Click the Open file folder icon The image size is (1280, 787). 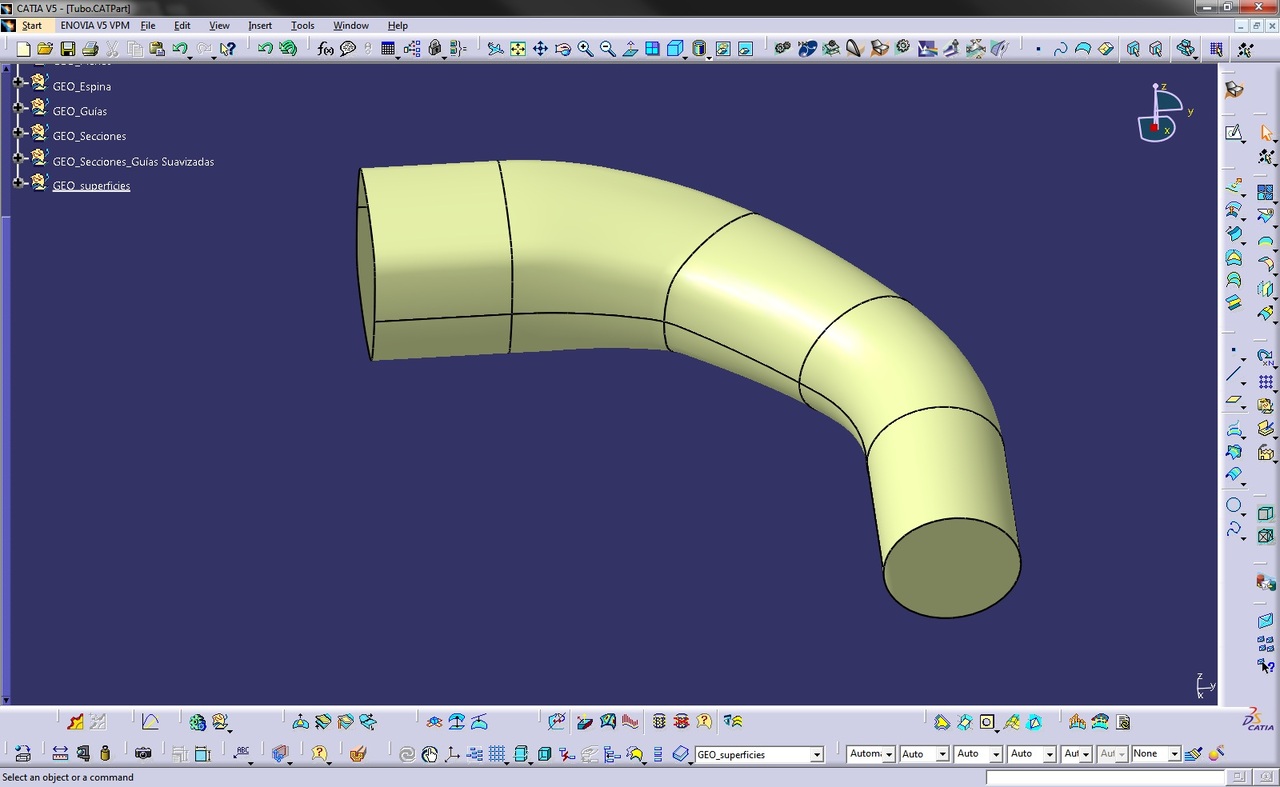(x=45, y=48)
